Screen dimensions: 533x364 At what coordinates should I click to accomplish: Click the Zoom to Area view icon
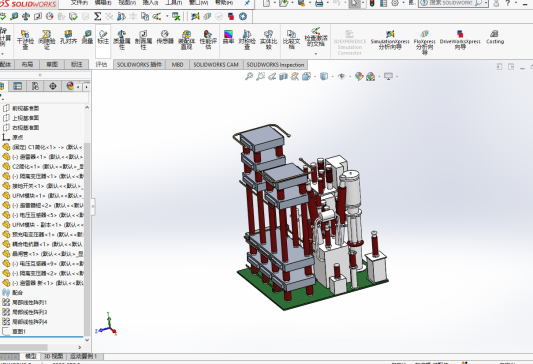click(x=260, y=76)
